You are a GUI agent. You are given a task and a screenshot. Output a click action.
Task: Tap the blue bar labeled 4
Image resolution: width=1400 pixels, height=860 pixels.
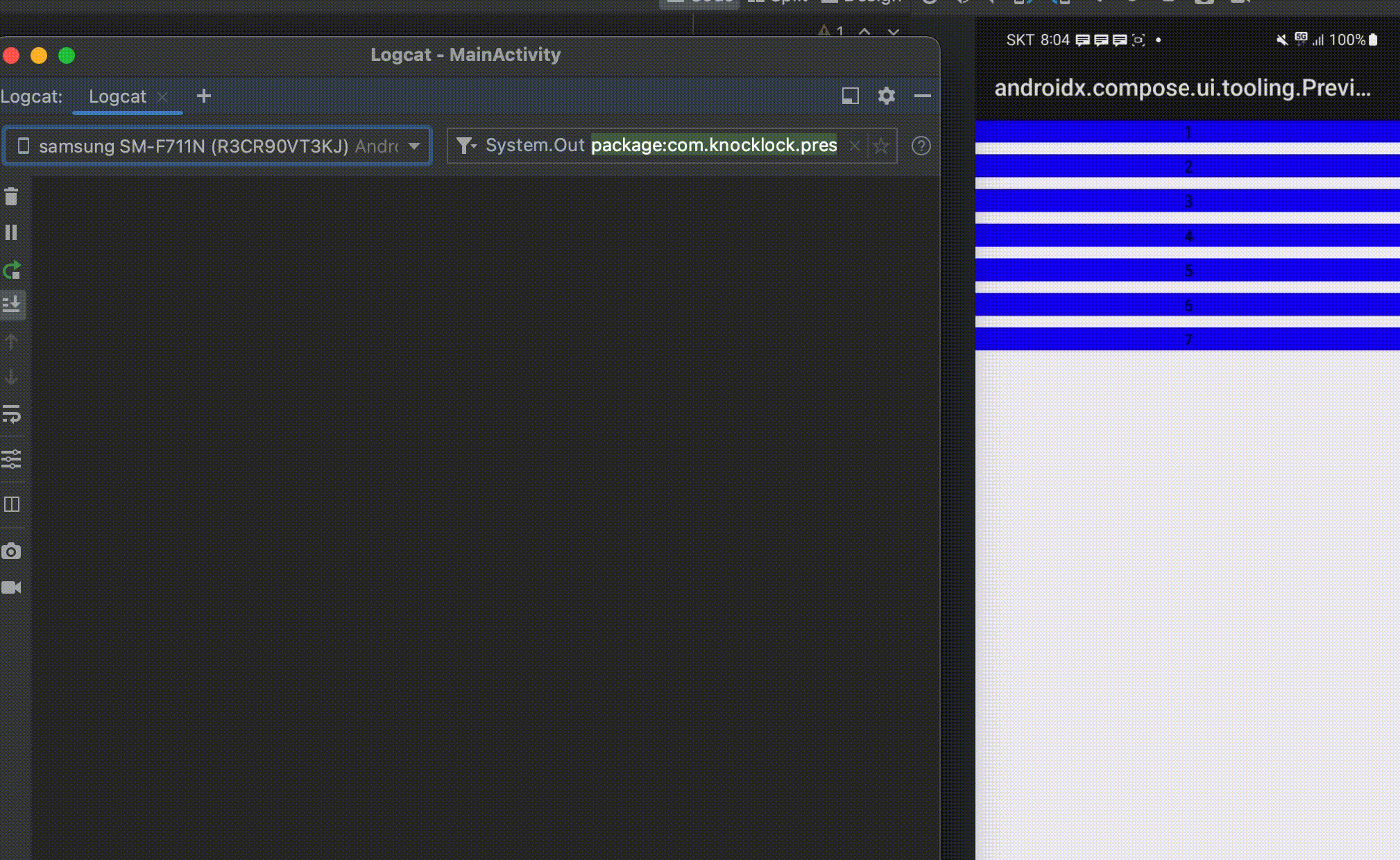pos(1187,235)
